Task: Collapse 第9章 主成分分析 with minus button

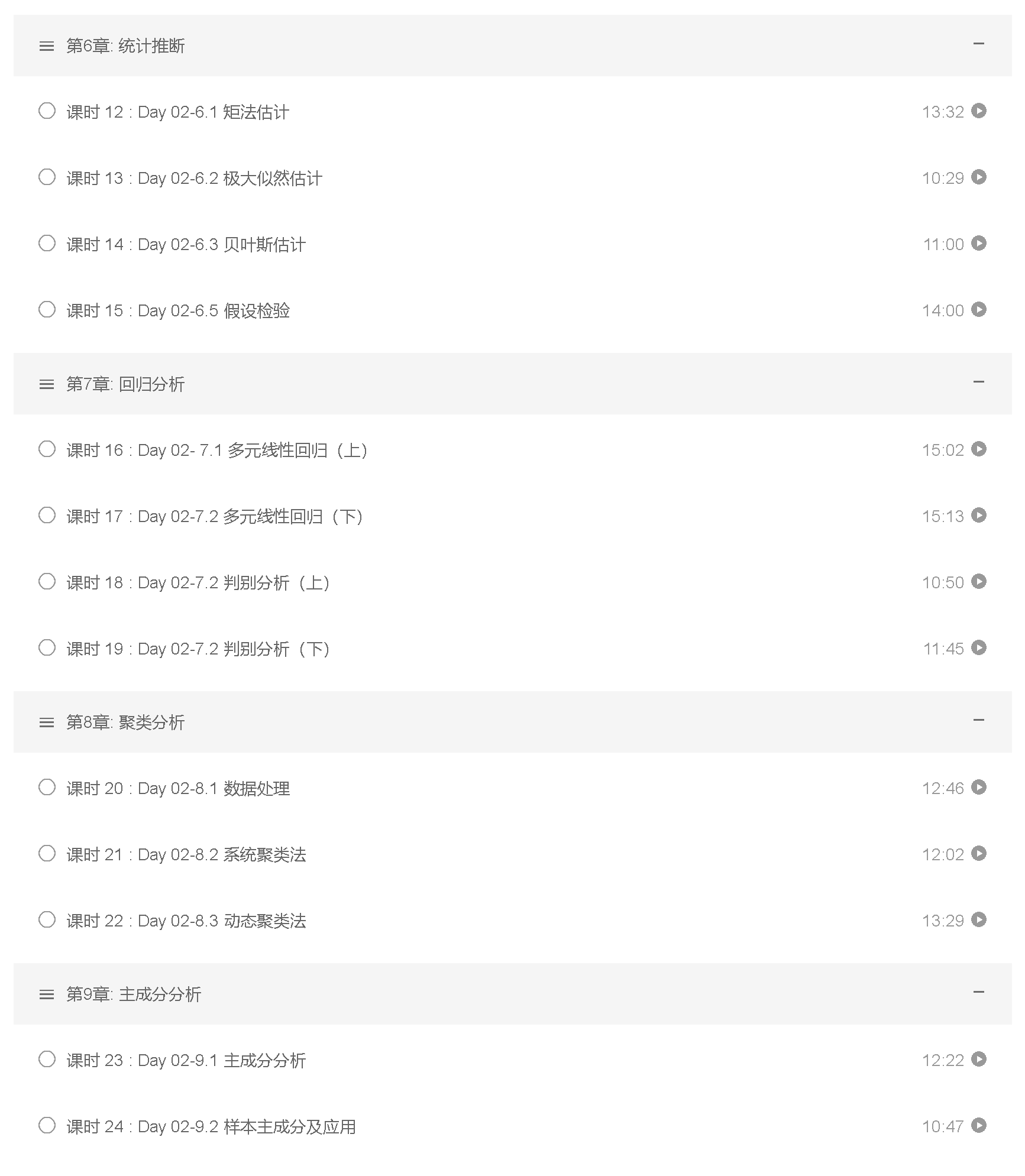Action: click(979, 992)
